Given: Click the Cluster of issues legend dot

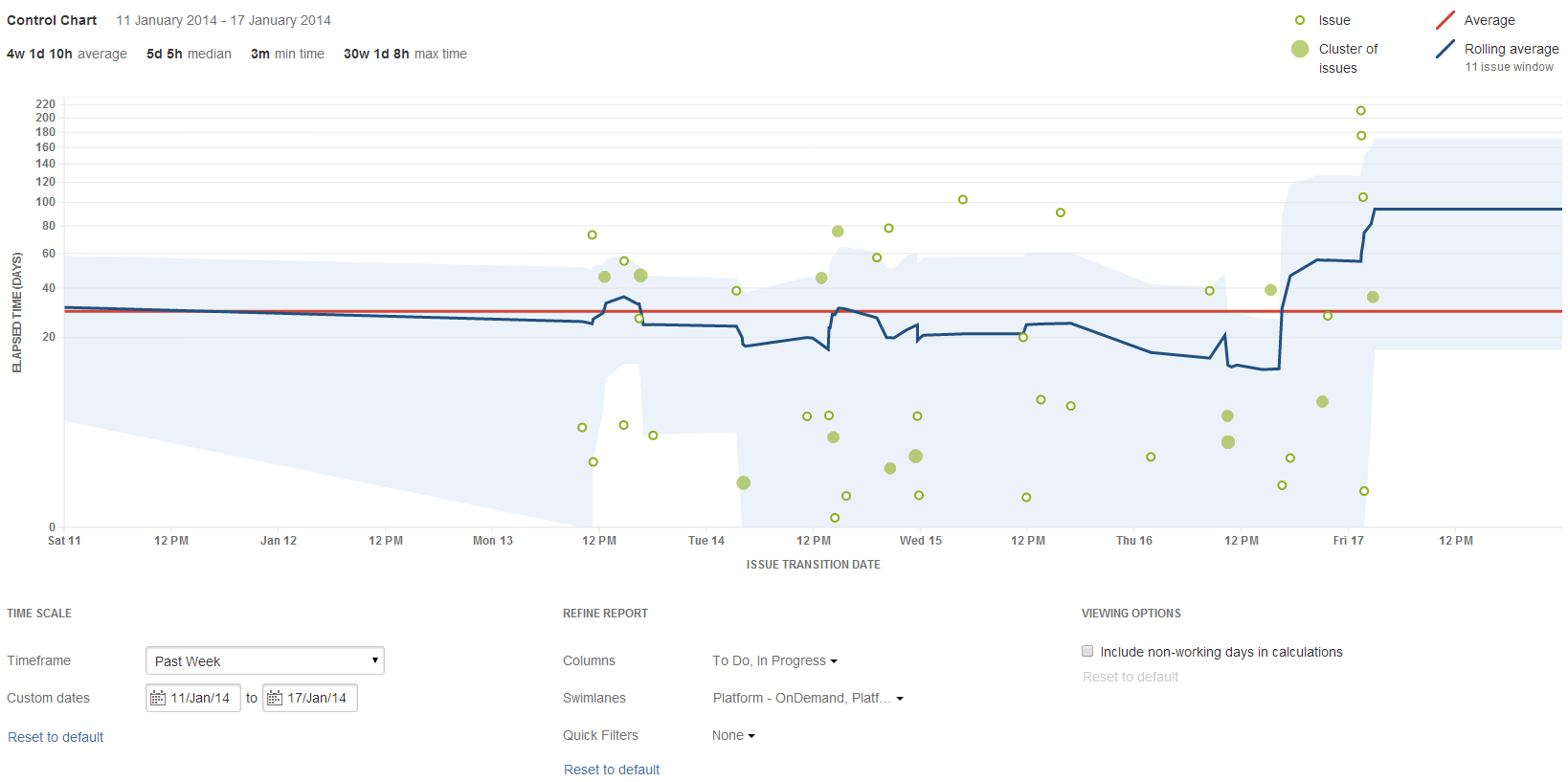Looking at the screenshot, I should pos(1300,49).
